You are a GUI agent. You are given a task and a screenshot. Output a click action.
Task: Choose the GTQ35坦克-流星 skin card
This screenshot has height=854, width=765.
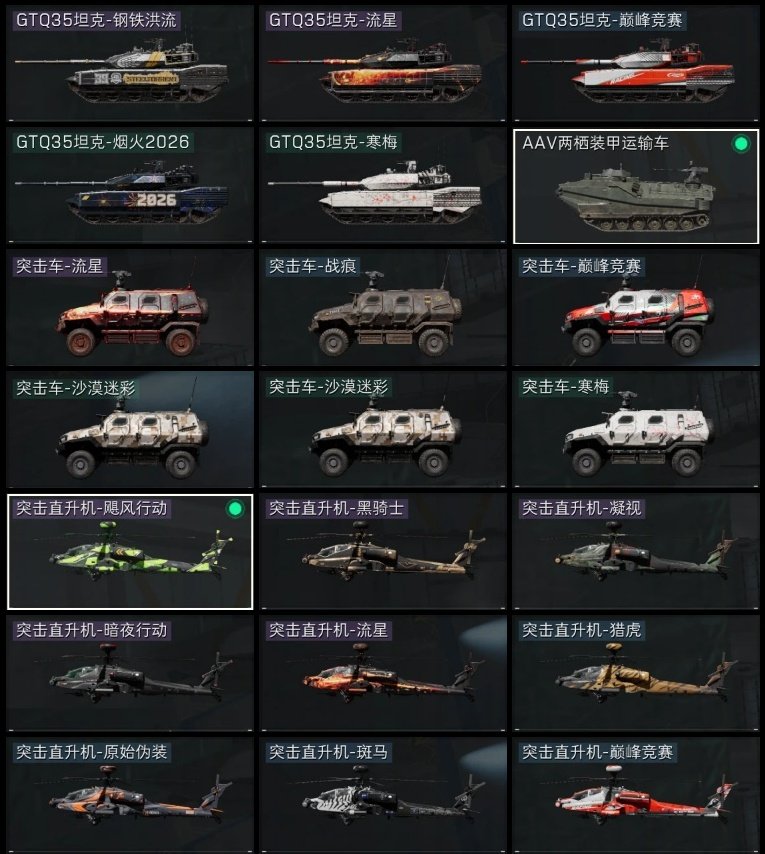[x=383, y=63]
